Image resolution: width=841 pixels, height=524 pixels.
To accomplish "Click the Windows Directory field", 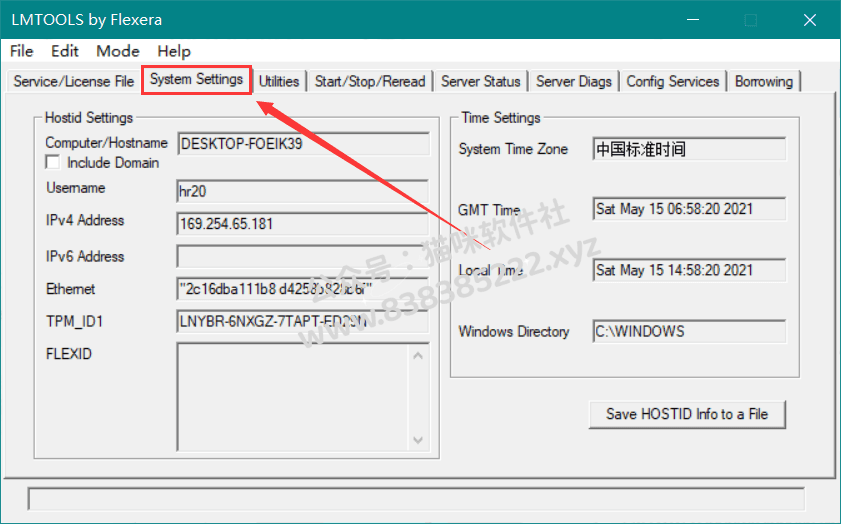I will pos(689,331).
